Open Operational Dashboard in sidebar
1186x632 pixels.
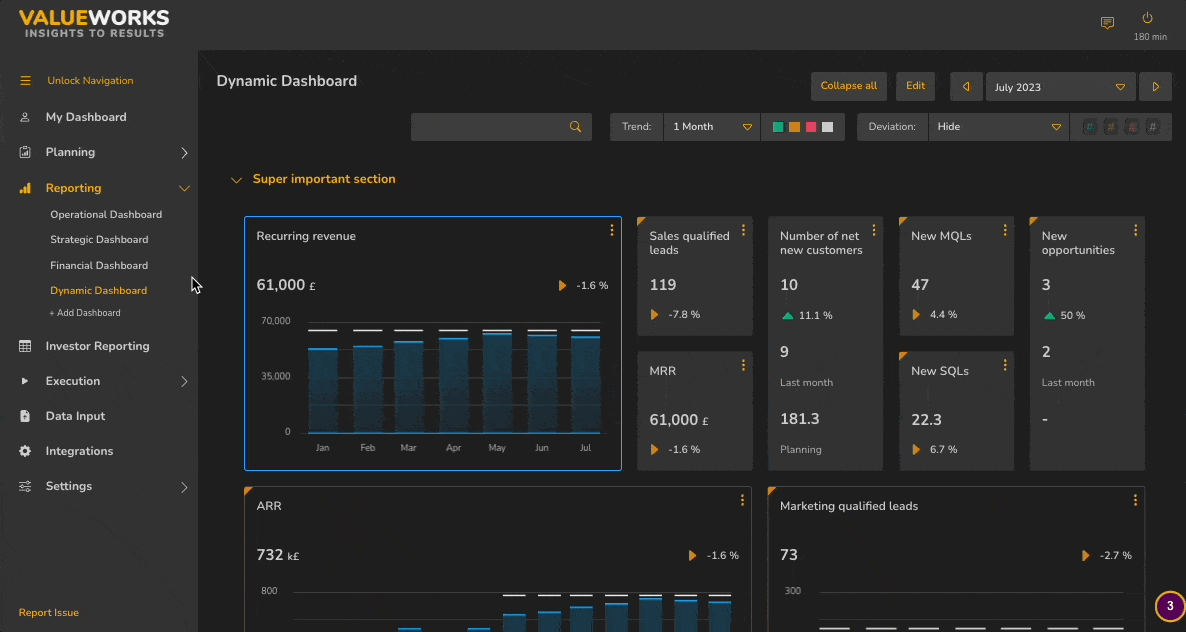[106, 215]
